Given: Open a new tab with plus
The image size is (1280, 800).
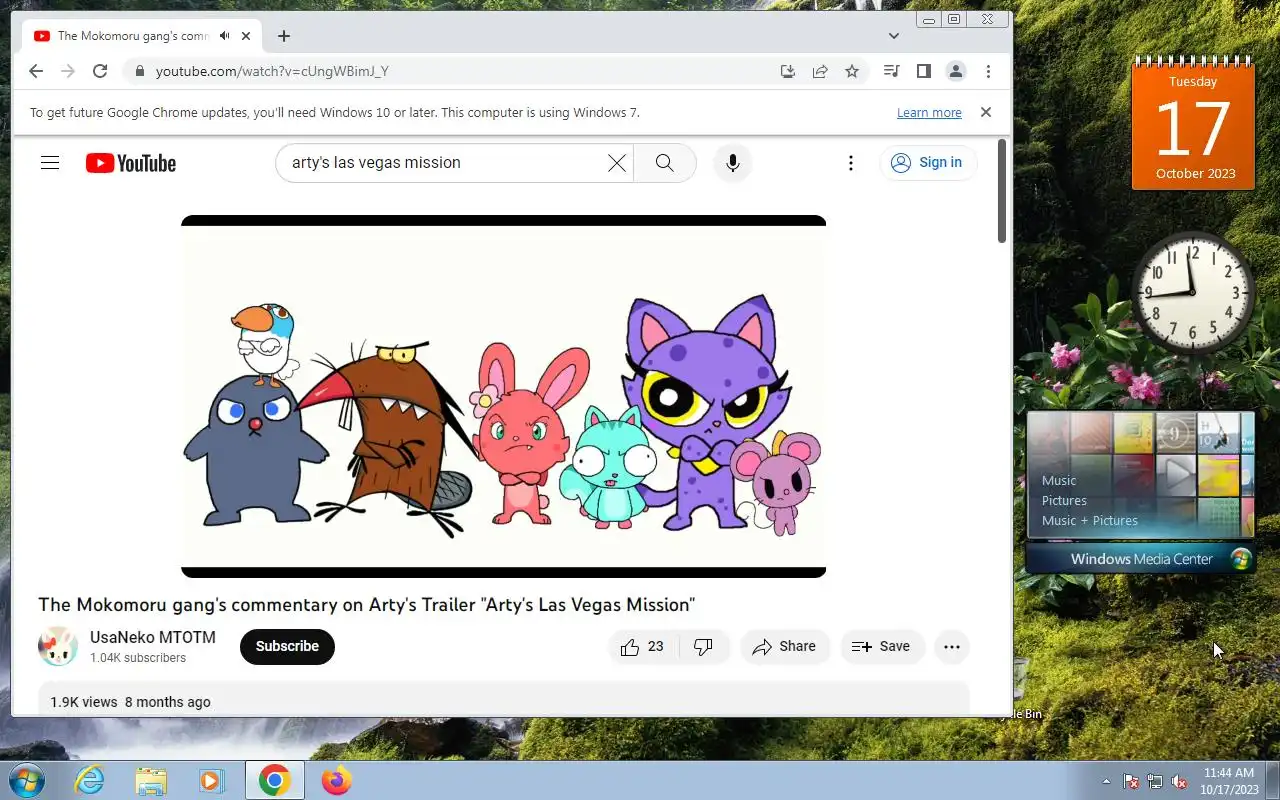Looking at the screenshot, I should 284,36.
